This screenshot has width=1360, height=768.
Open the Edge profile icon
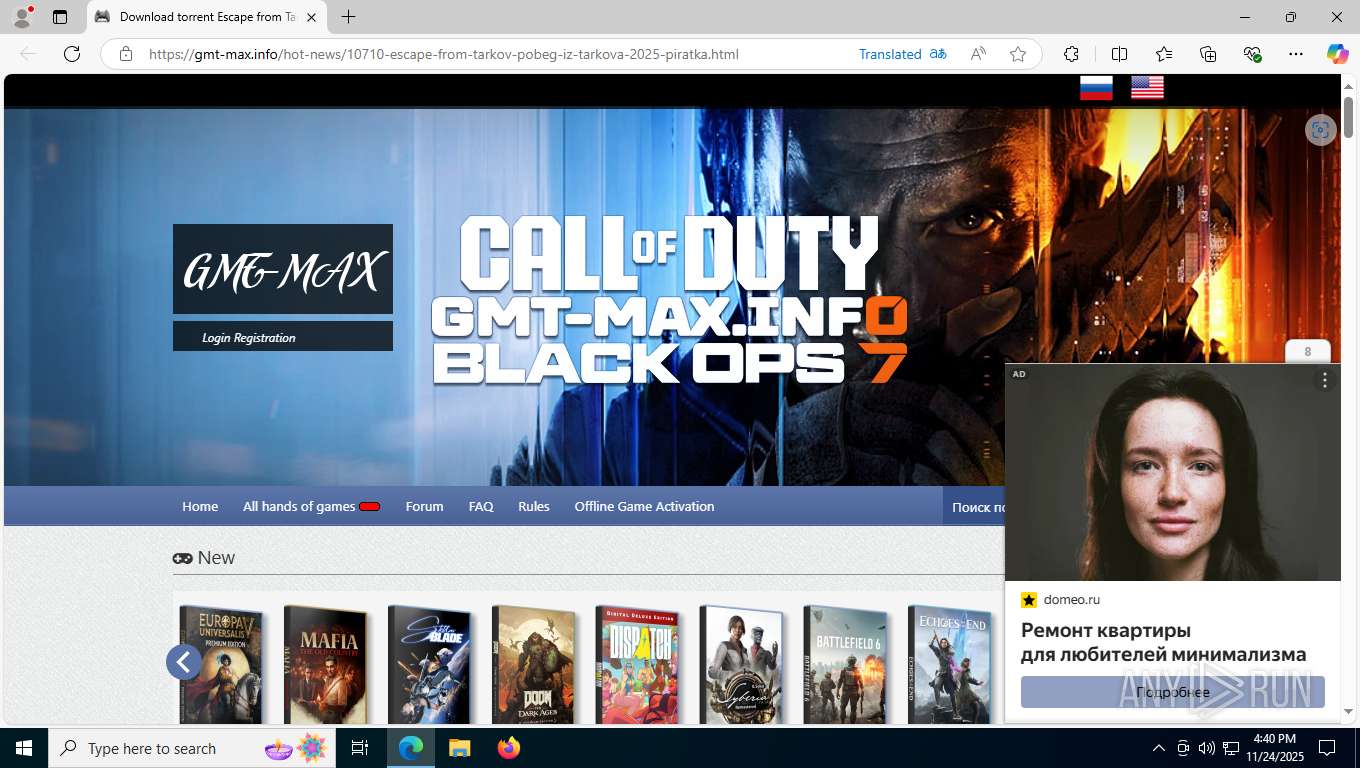(22, 17)
